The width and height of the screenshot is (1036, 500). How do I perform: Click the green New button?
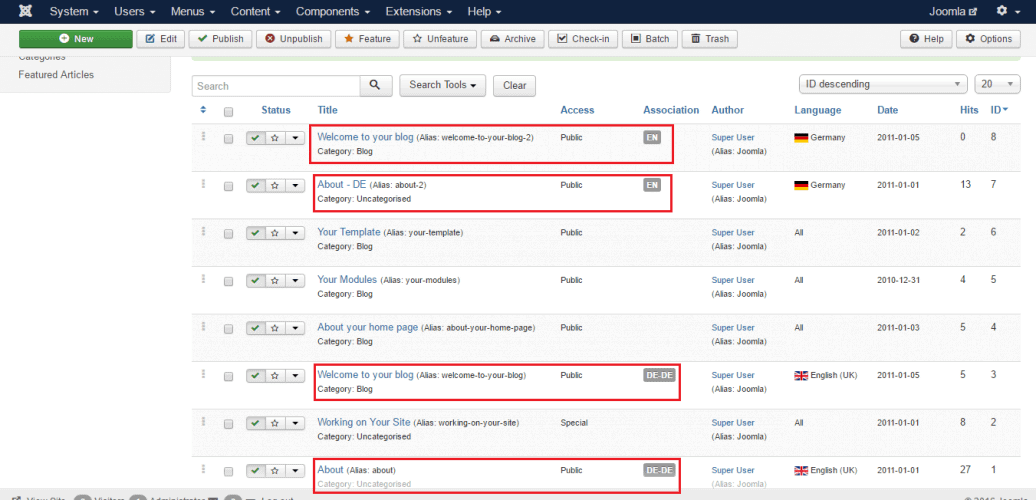coord(76,39)
